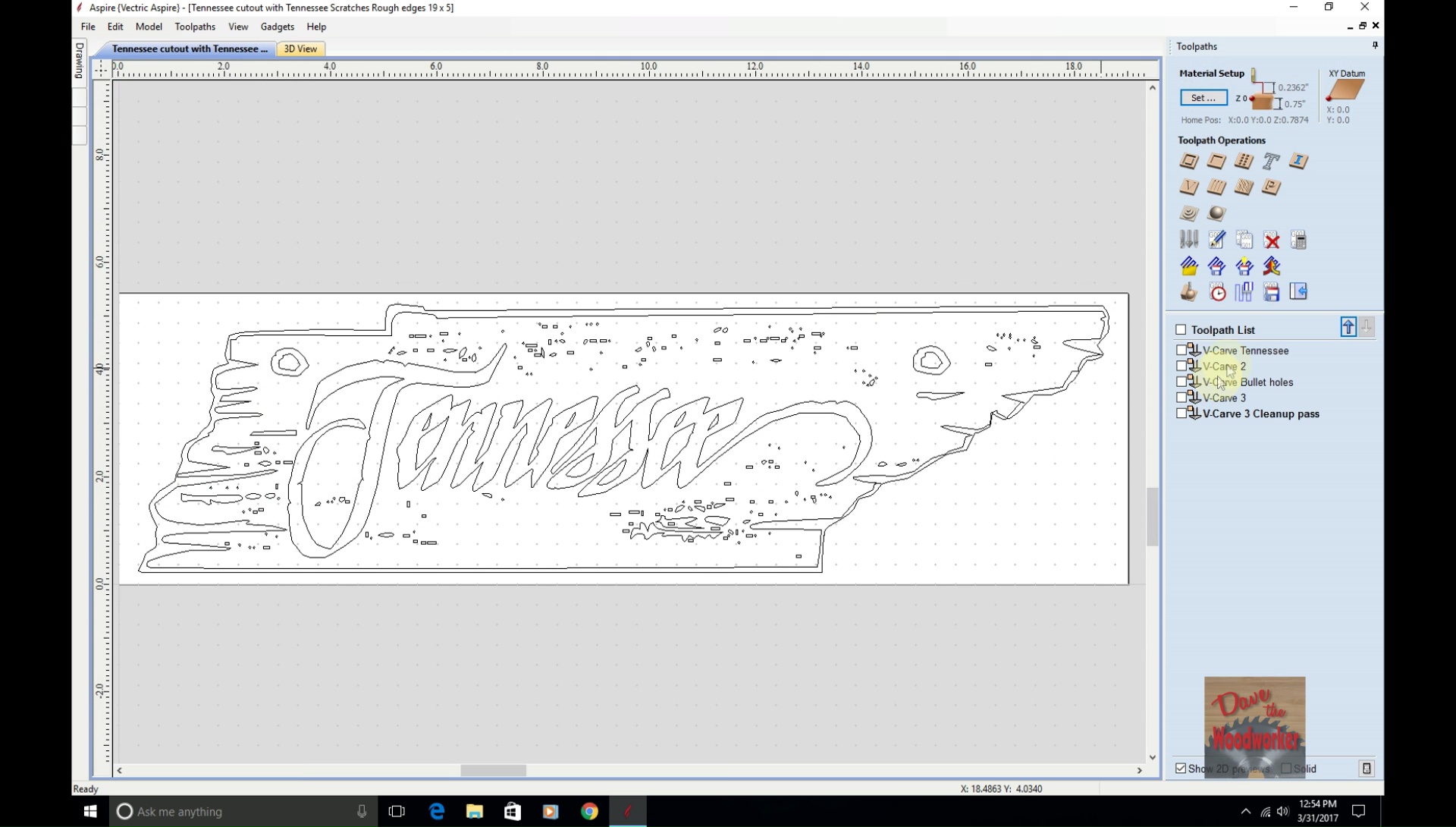Screen dimensions: 1456x827
Task: Open the Preview Toolpaths tool
Action: tap(1189, 292)
